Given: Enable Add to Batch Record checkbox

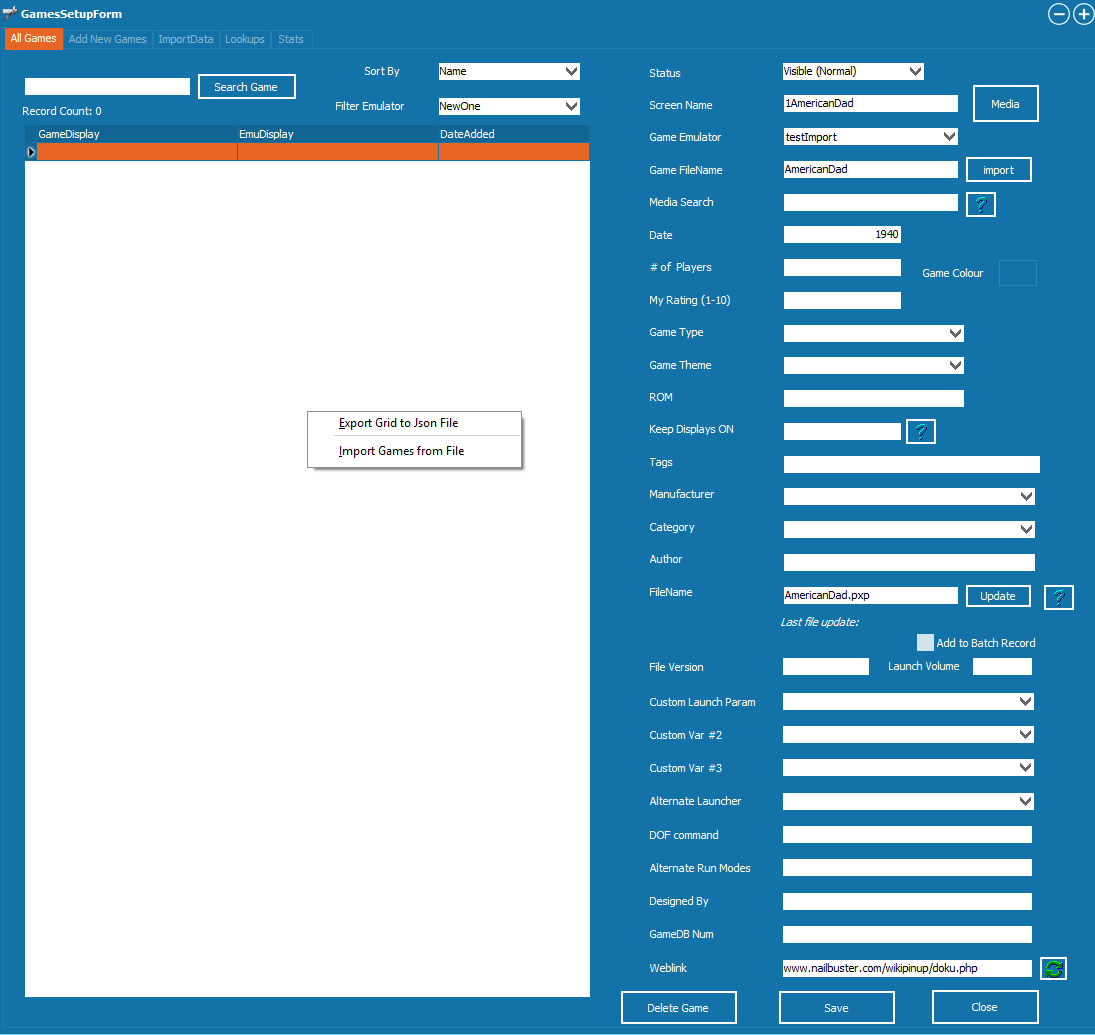Looking at the screenshot, I should pos(925,643).
